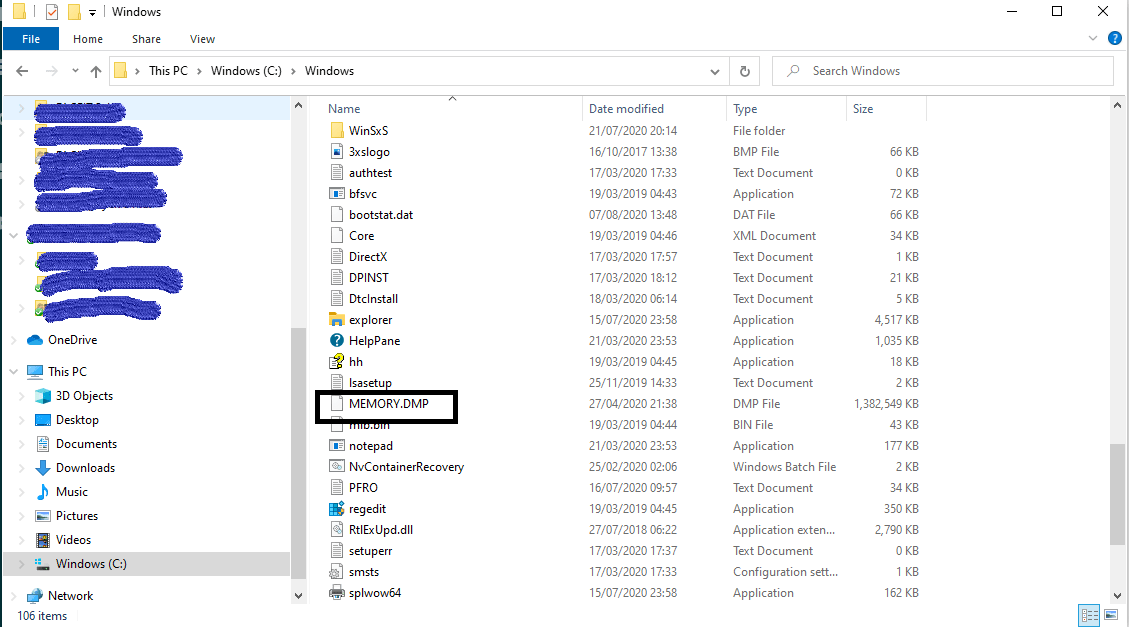
Task: Sort by the Name column header
Action: (x=344, y=109)
